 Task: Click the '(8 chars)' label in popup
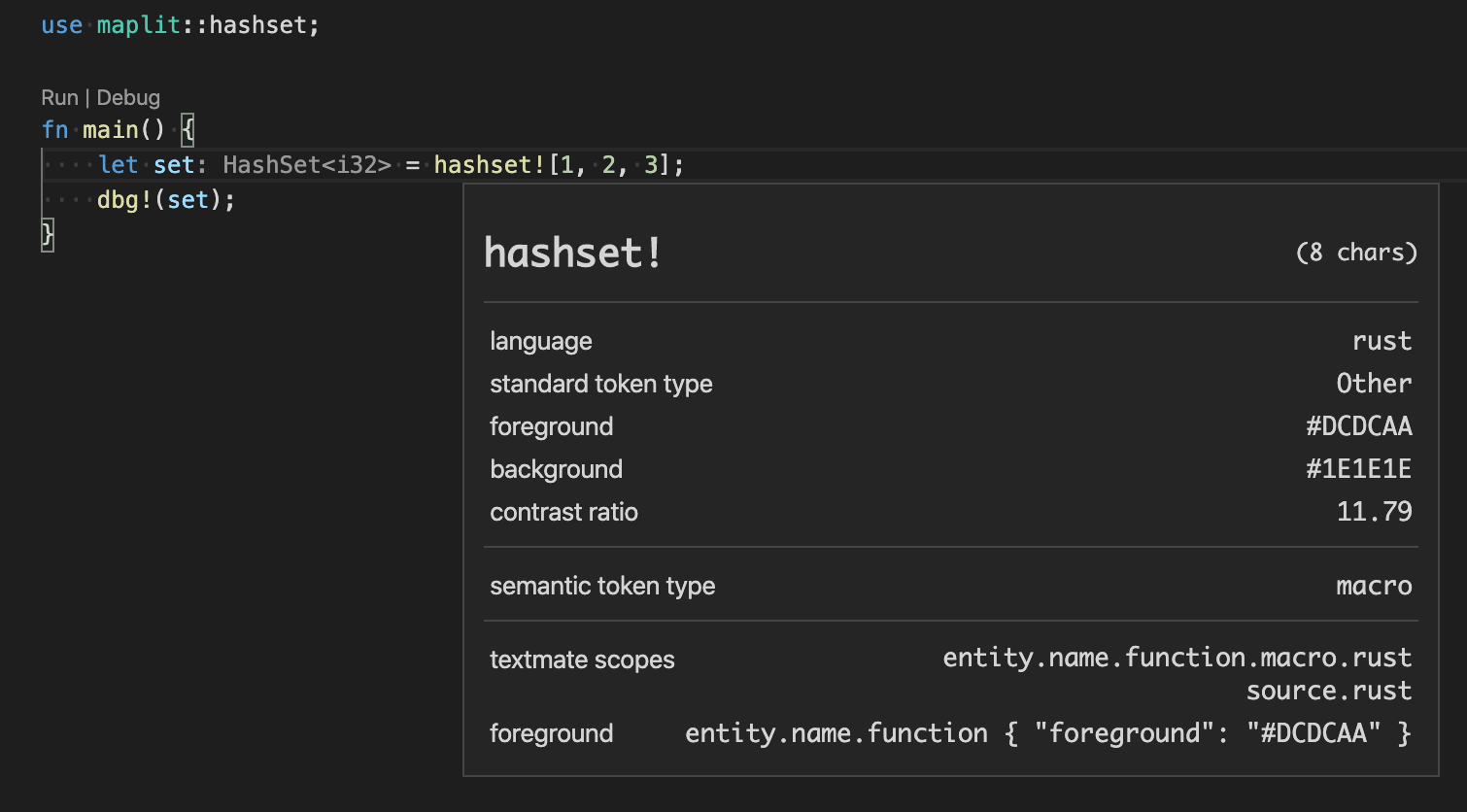coord(1356,253)
